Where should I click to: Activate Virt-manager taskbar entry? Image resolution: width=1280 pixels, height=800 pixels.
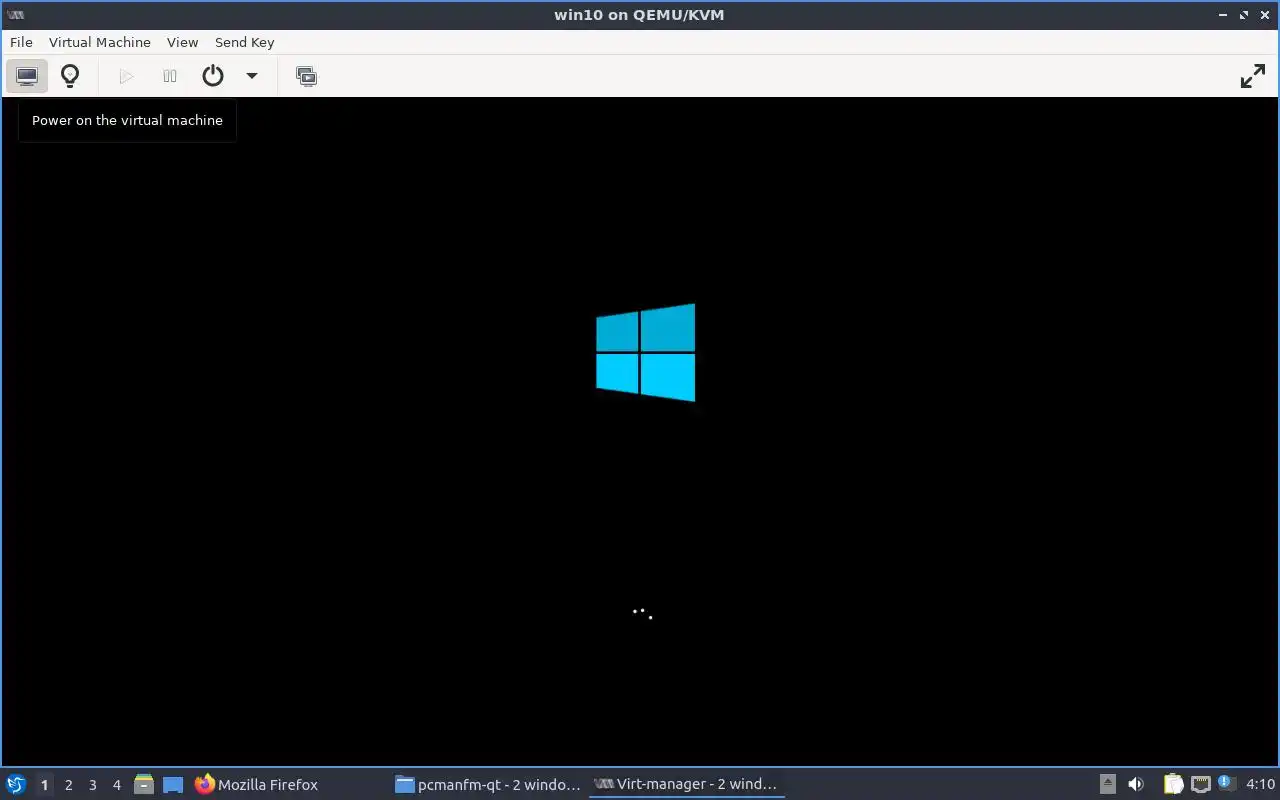click(686, 785)
